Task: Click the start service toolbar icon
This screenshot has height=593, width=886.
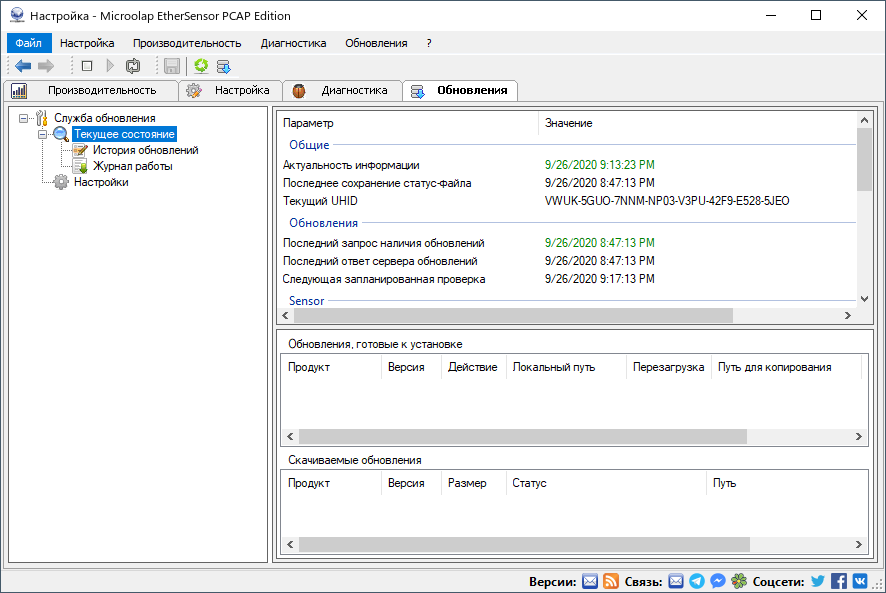Action: (x=109, y=66)
